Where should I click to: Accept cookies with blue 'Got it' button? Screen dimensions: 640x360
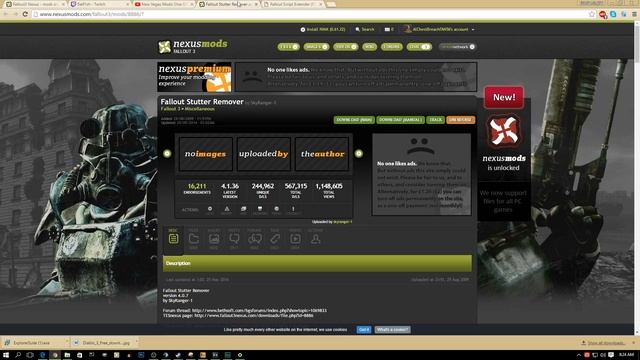pos(363,329)
